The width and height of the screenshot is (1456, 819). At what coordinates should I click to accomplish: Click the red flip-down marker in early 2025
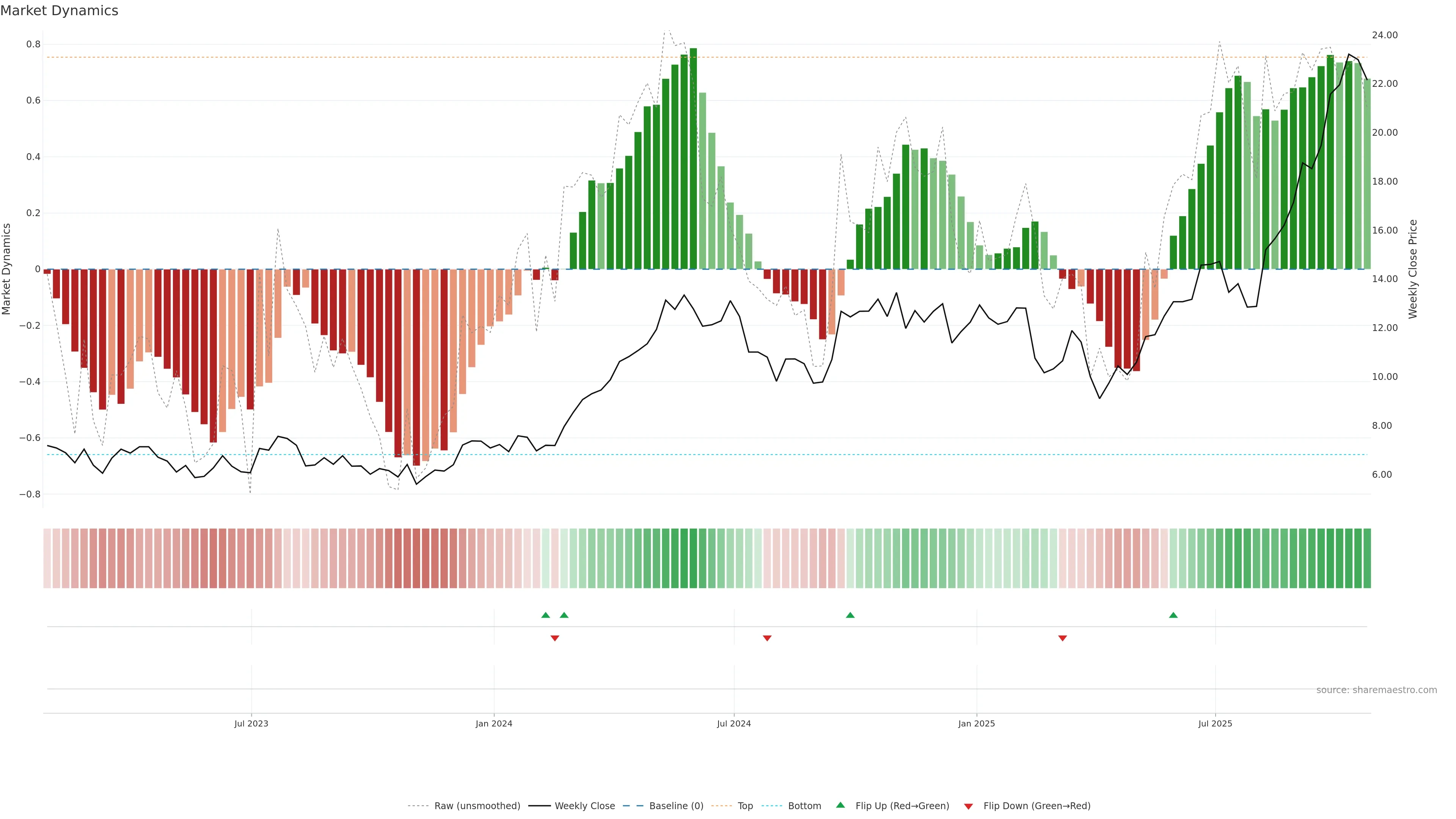[x=1062, y=638]
